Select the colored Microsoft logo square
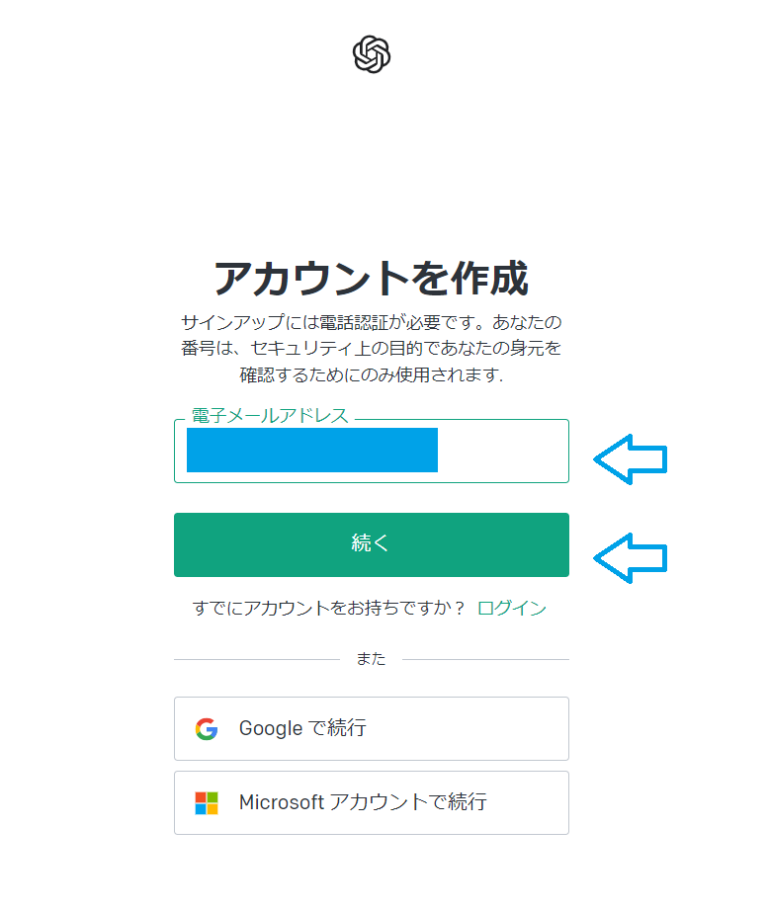The height and width of the screenshot is (910, 768). [207, 802]
